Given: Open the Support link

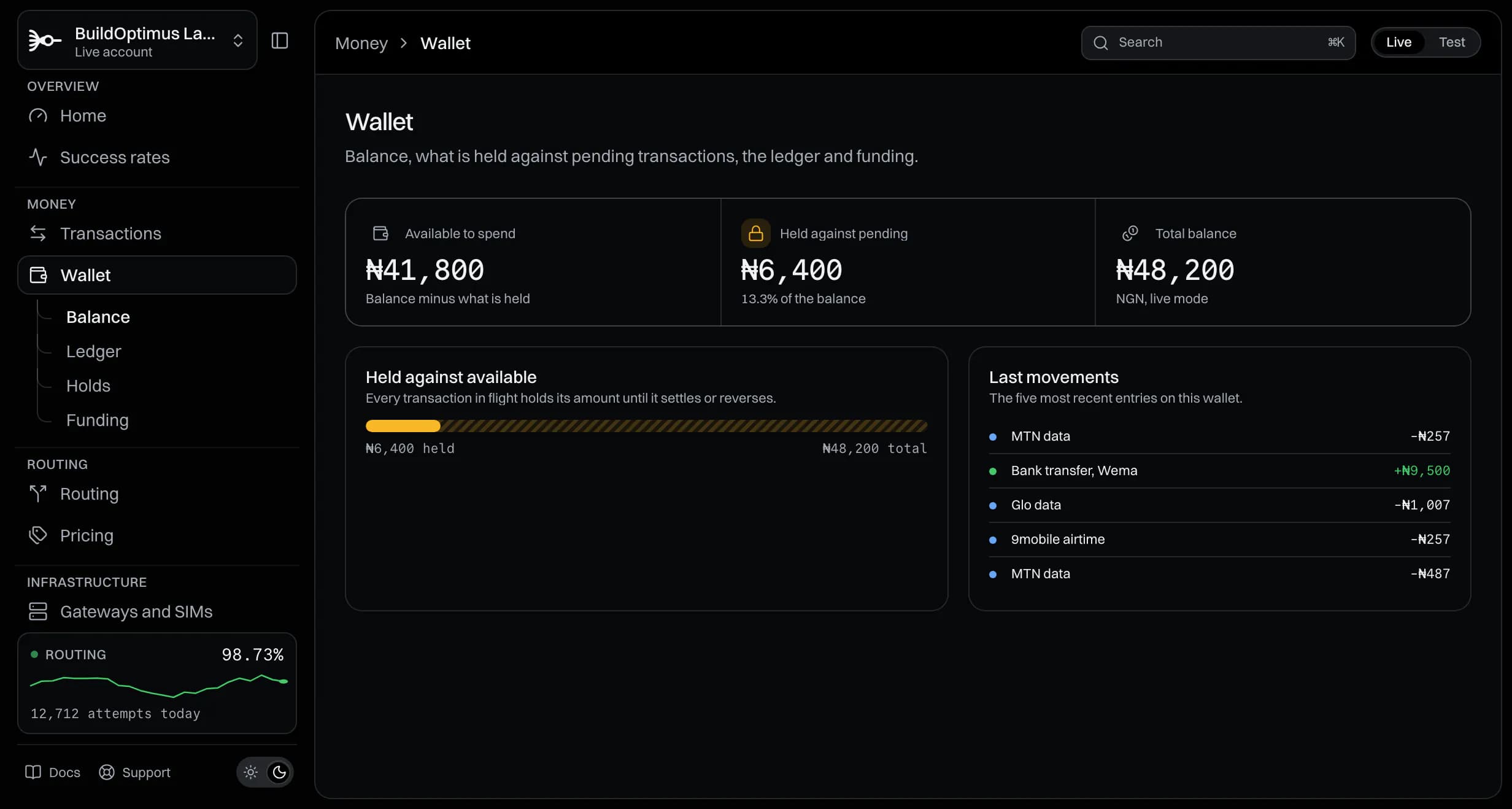Looking at the screenshot, I should click(x=134, y=772).
